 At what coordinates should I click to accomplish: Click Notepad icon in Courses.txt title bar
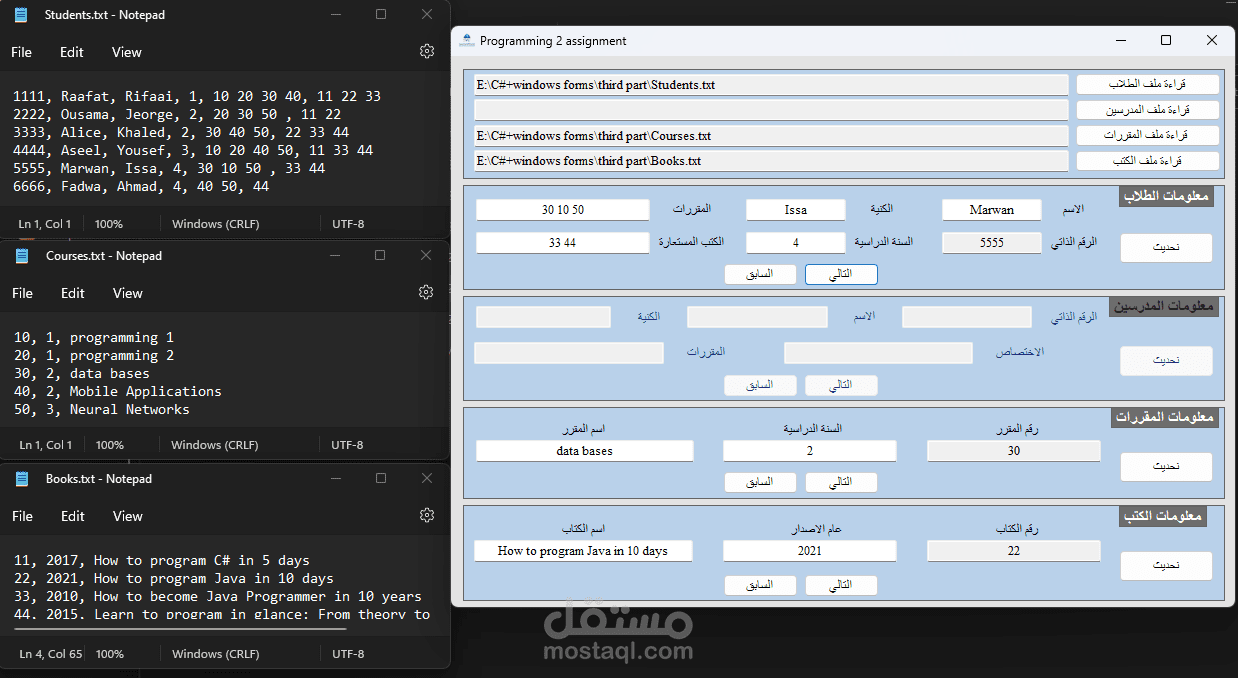pyautogui.click(x=22, y=256)
